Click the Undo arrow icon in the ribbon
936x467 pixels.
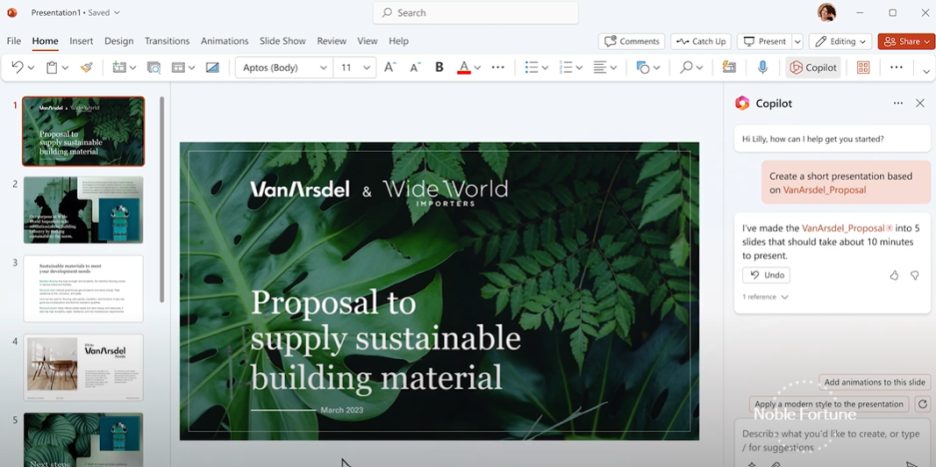tap(17, 67)
